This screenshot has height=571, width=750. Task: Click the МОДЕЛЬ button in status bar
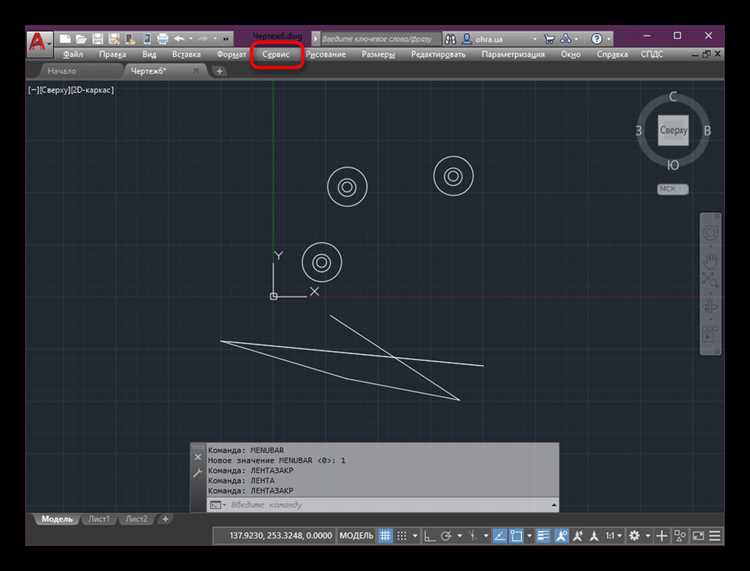point(356,536)
